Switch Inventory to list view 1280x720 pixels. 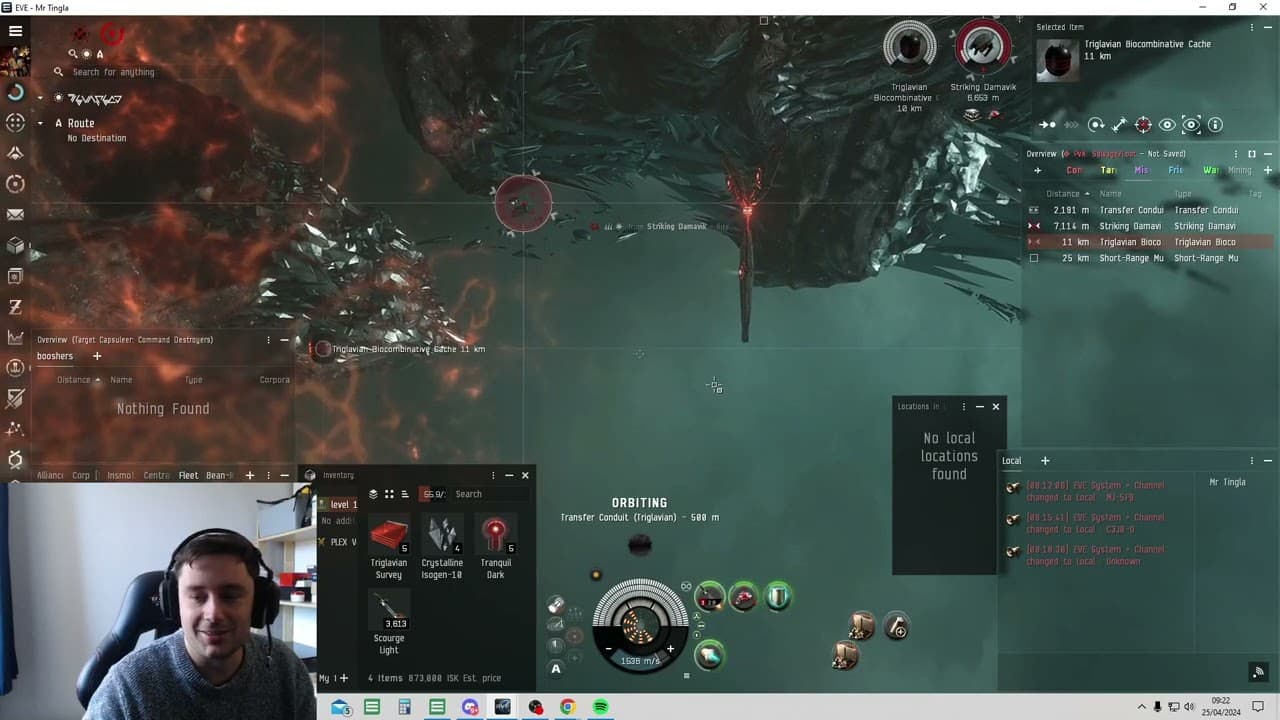click(404, 494)
